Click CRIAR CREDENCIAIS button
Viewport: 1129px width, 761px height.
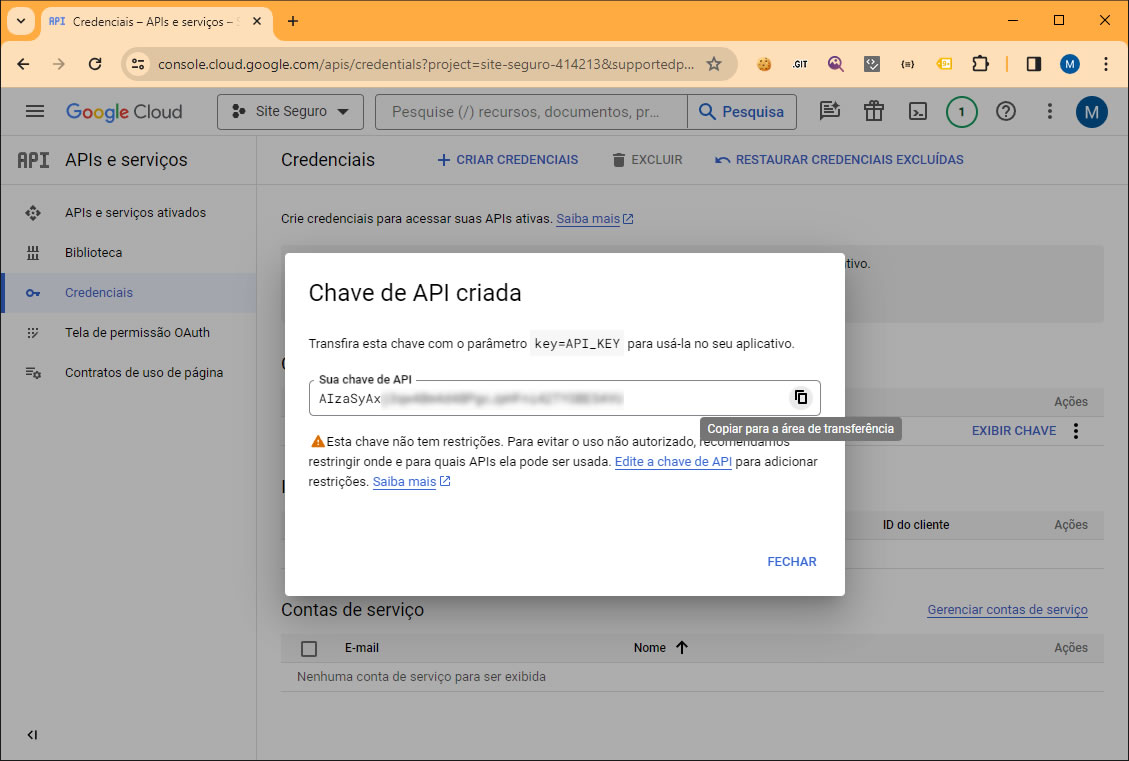(x=508, y=160)
